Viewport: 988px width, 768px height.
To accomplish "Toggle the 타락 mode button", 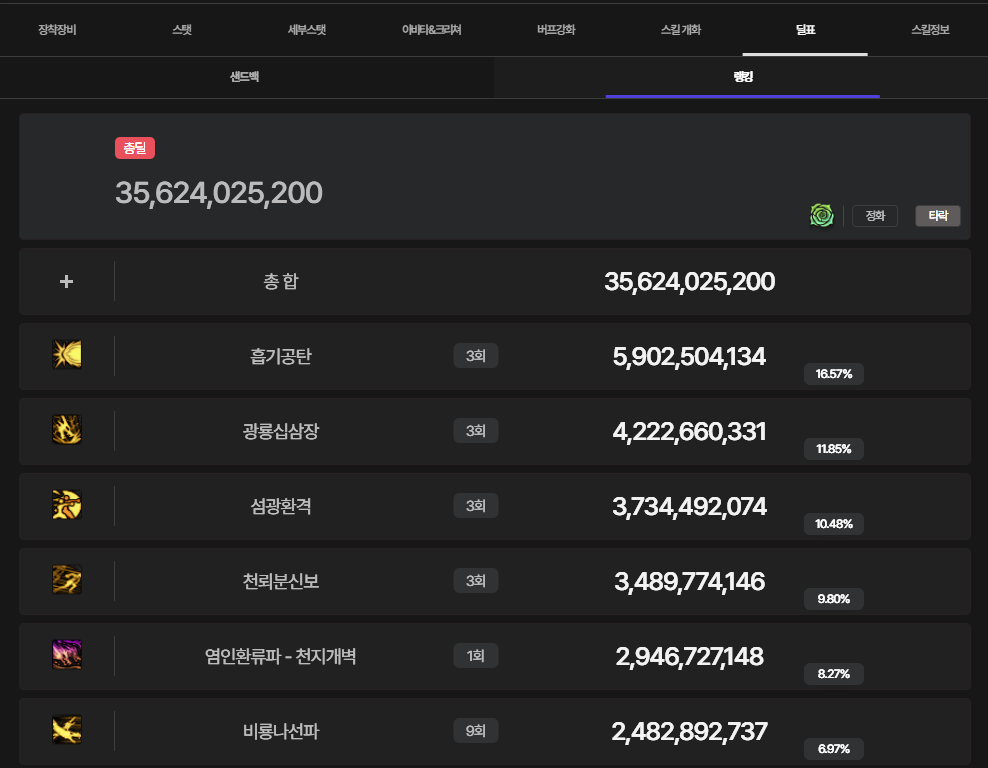I will pyautogui.click(x=937, y=216).
